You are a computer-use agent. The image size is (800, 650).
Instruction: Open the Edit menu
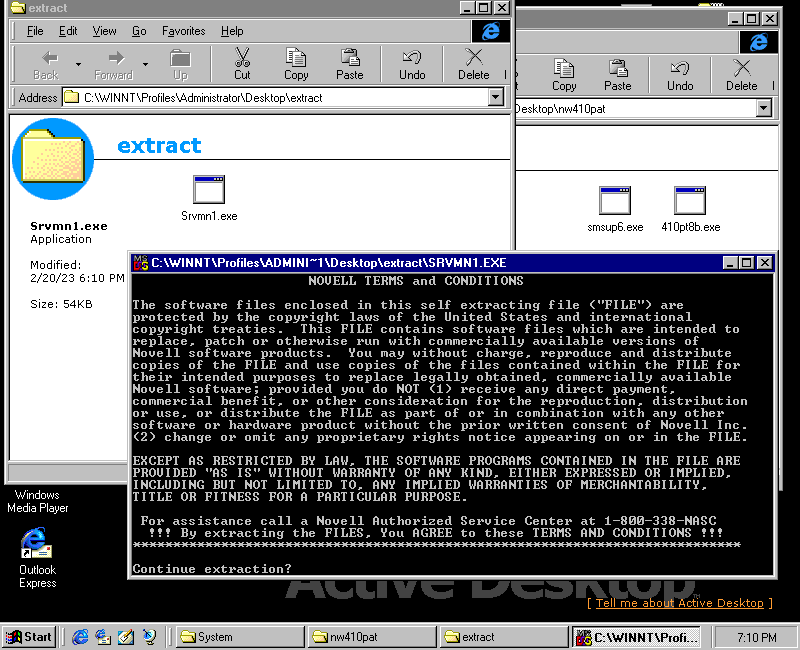(x=68, y=31)
